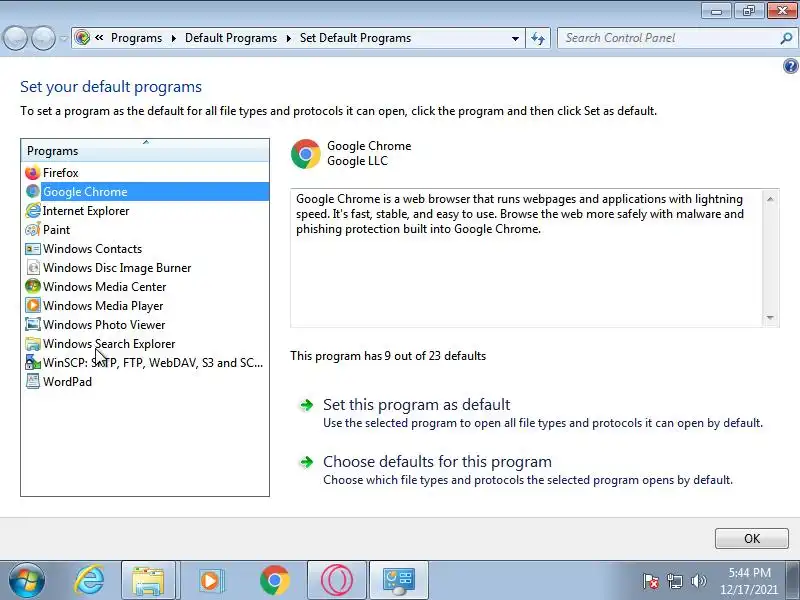This screenshot has width=800, height=600.
Task: Select Windows Disc Image Burner entry
Action: point(117,268)
